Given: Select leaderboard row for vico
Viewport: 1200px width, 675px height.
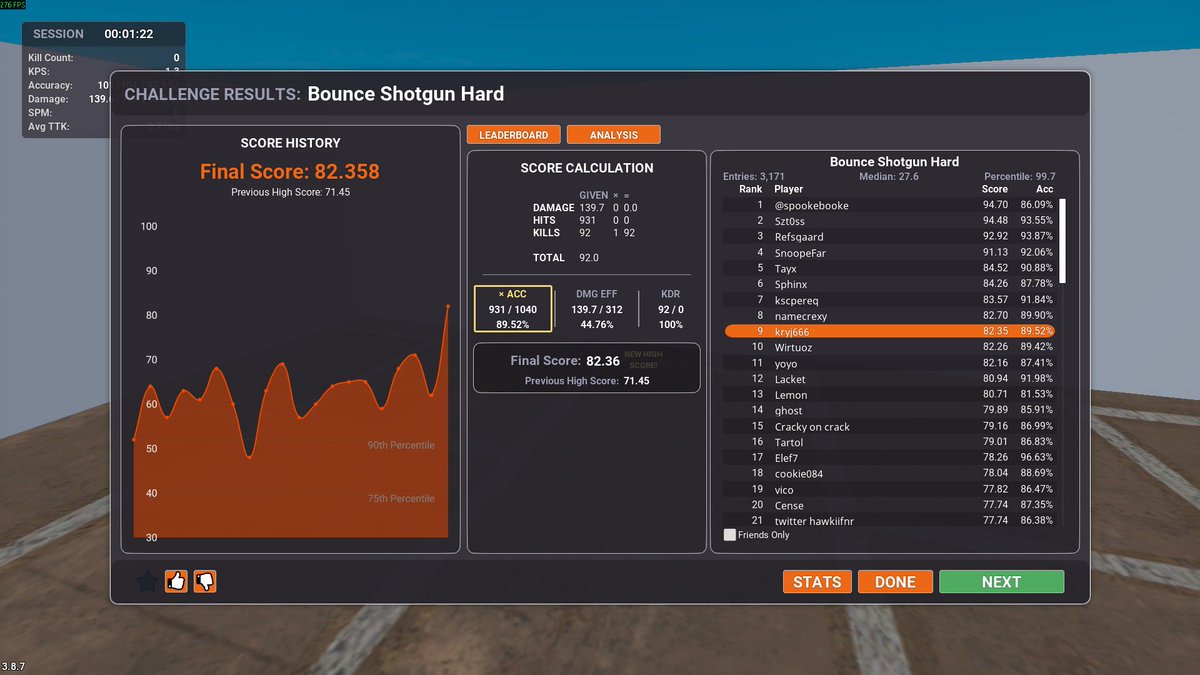Looking at the screenshot, I should [890, 489].
